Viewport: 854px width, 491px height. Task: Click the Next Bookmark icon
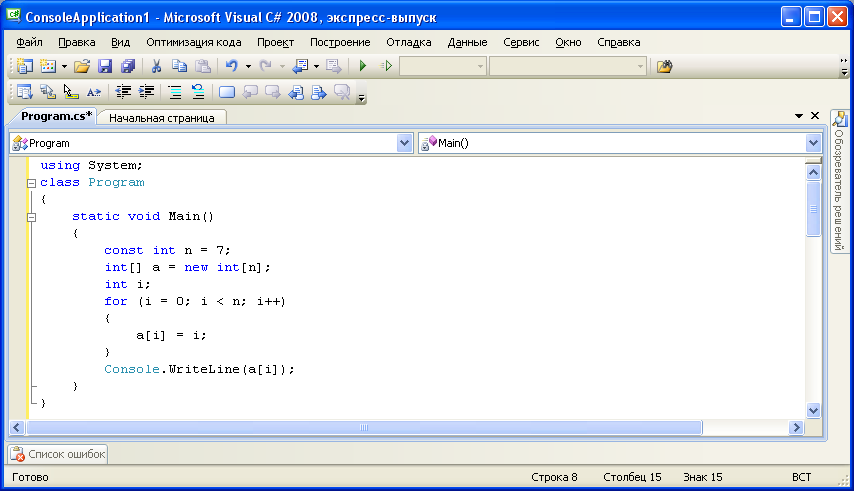273,92
